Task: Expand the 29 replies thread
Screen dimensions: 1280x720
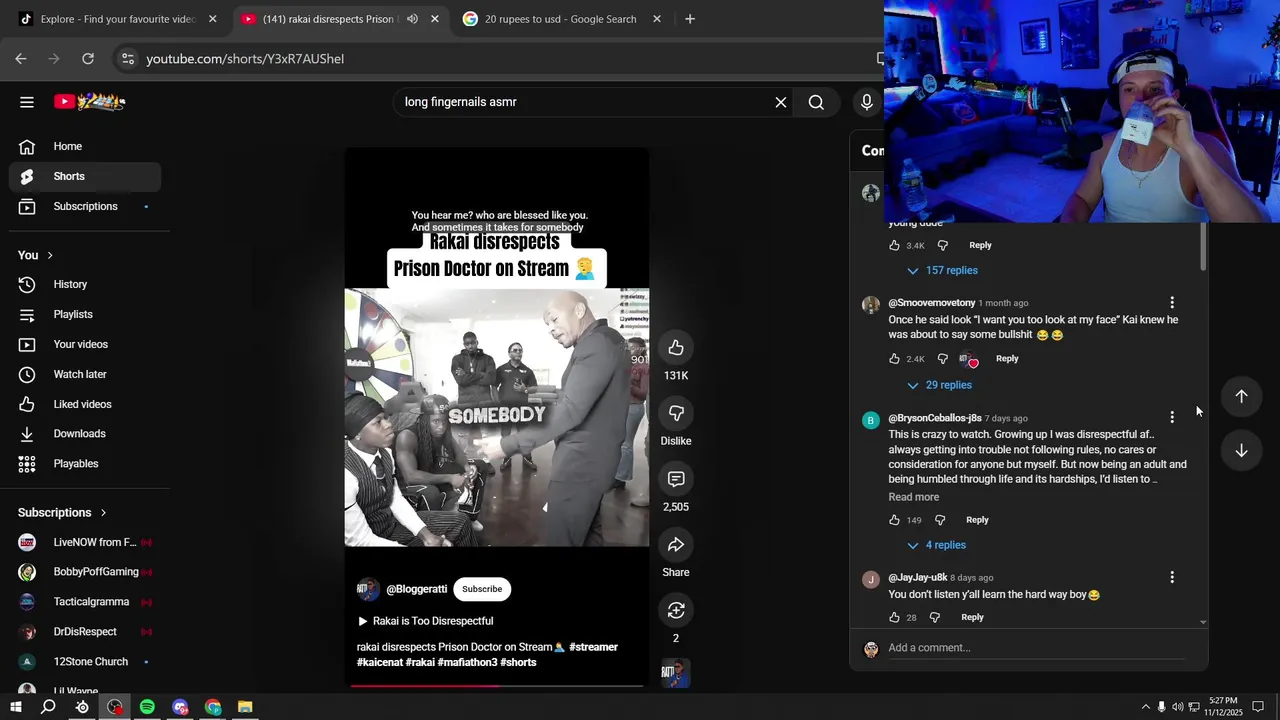Action: point(939,385)
